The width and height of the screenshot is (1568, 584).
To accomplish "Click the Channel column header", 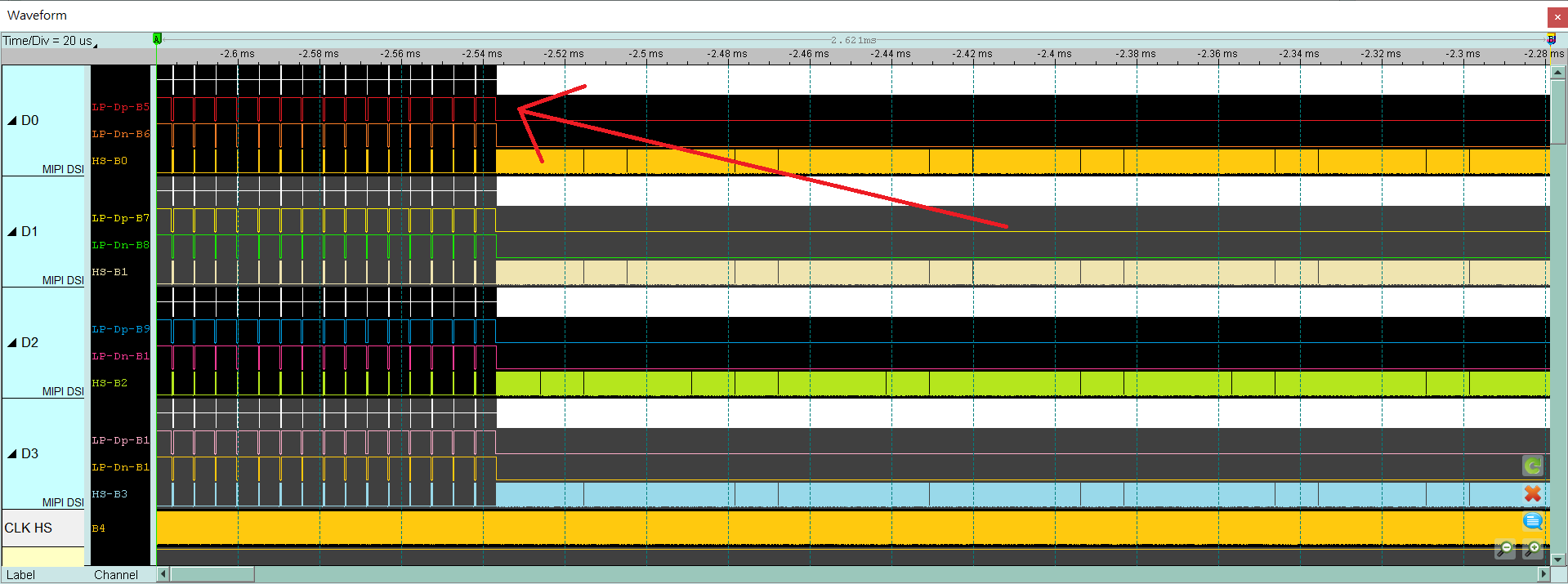I will (116, 575).
